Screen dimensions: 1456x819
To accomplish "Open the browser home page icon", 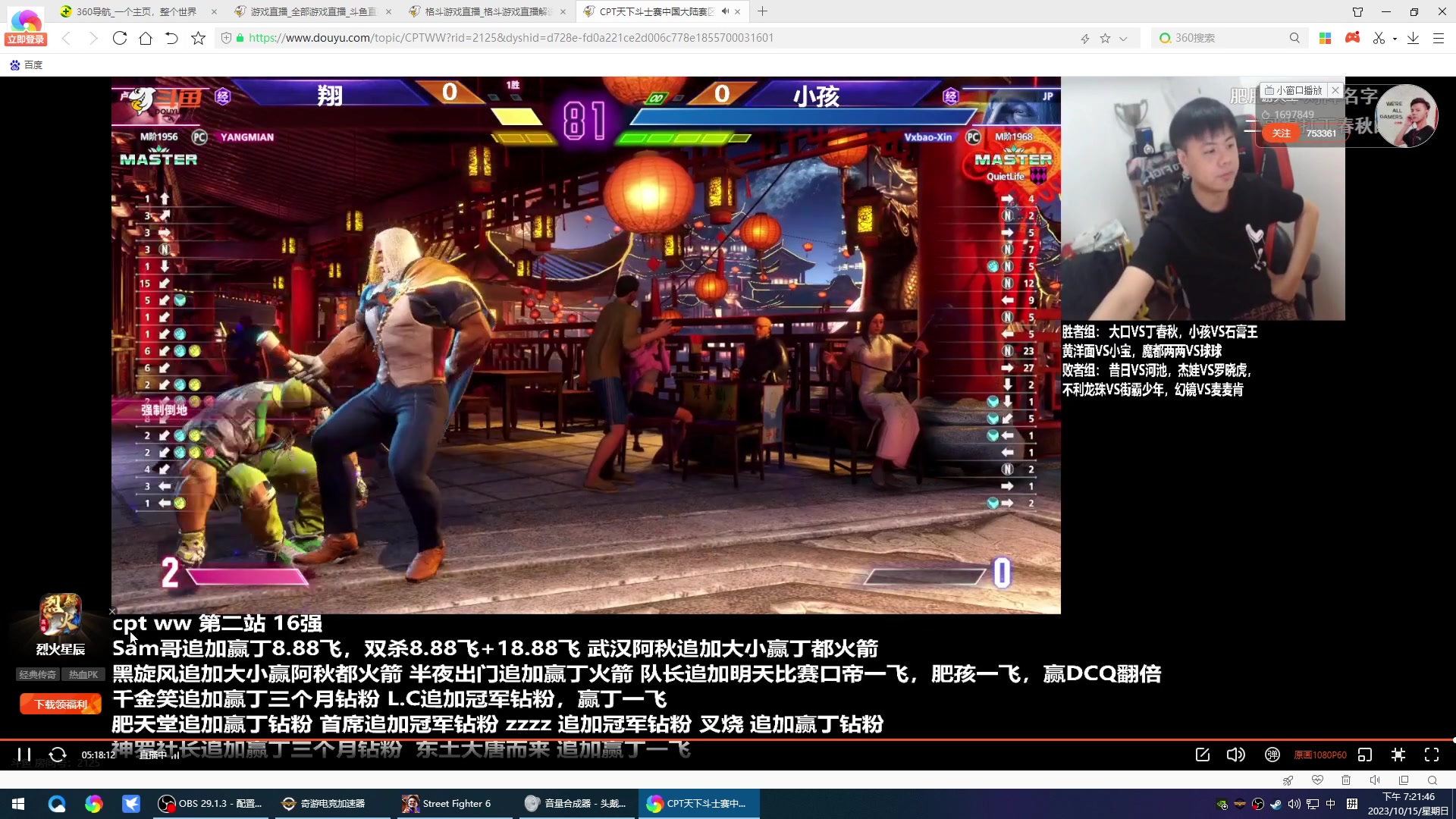I will [x=146, y=38].
